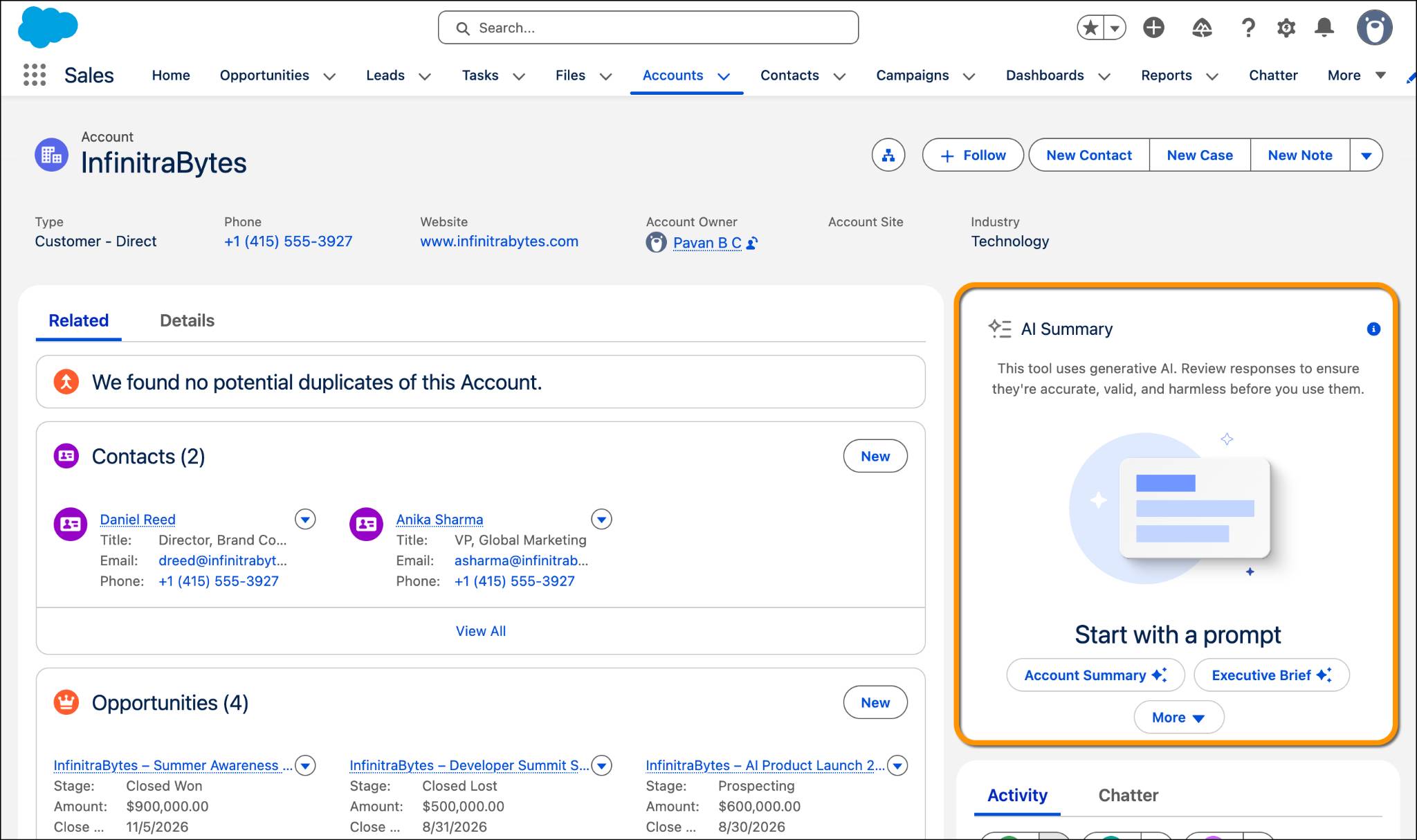
Task: Click the edit navigation pencil icon
Action: (1411, 77)
